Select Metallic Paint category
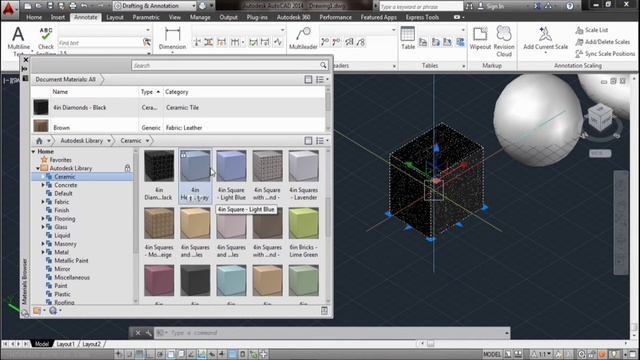The width and height of the screenshot is (640, 360). pos(71,260)
